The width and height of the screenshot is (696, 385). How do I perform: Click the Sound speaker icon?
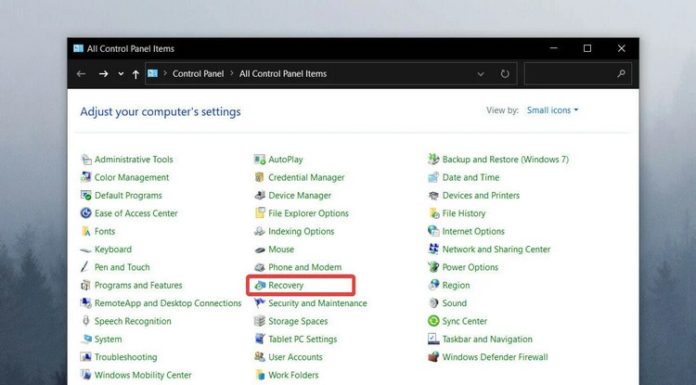433,303
